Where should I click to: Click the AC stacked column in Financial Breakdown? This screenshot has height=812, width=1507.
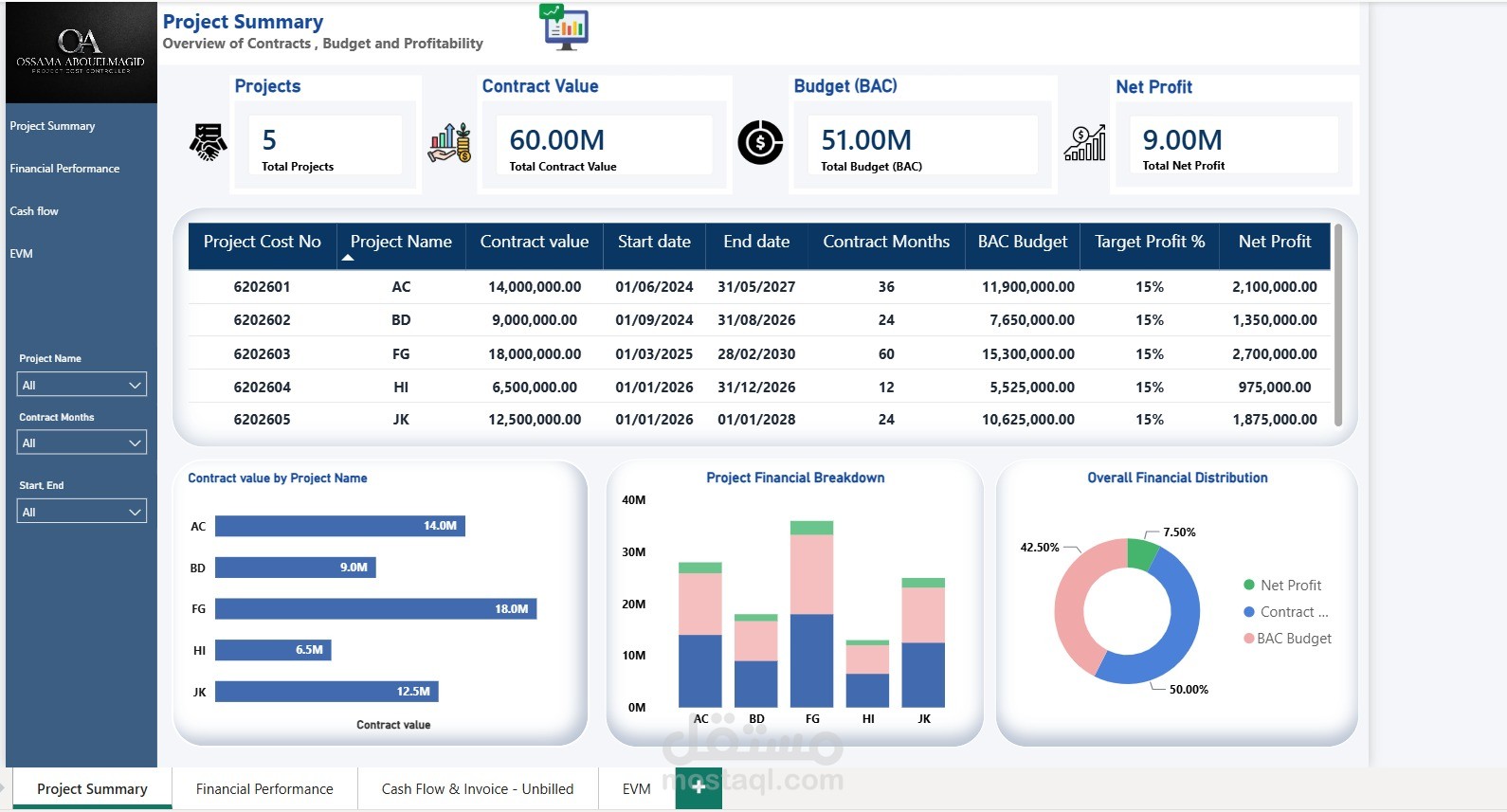tap(700, 635)
